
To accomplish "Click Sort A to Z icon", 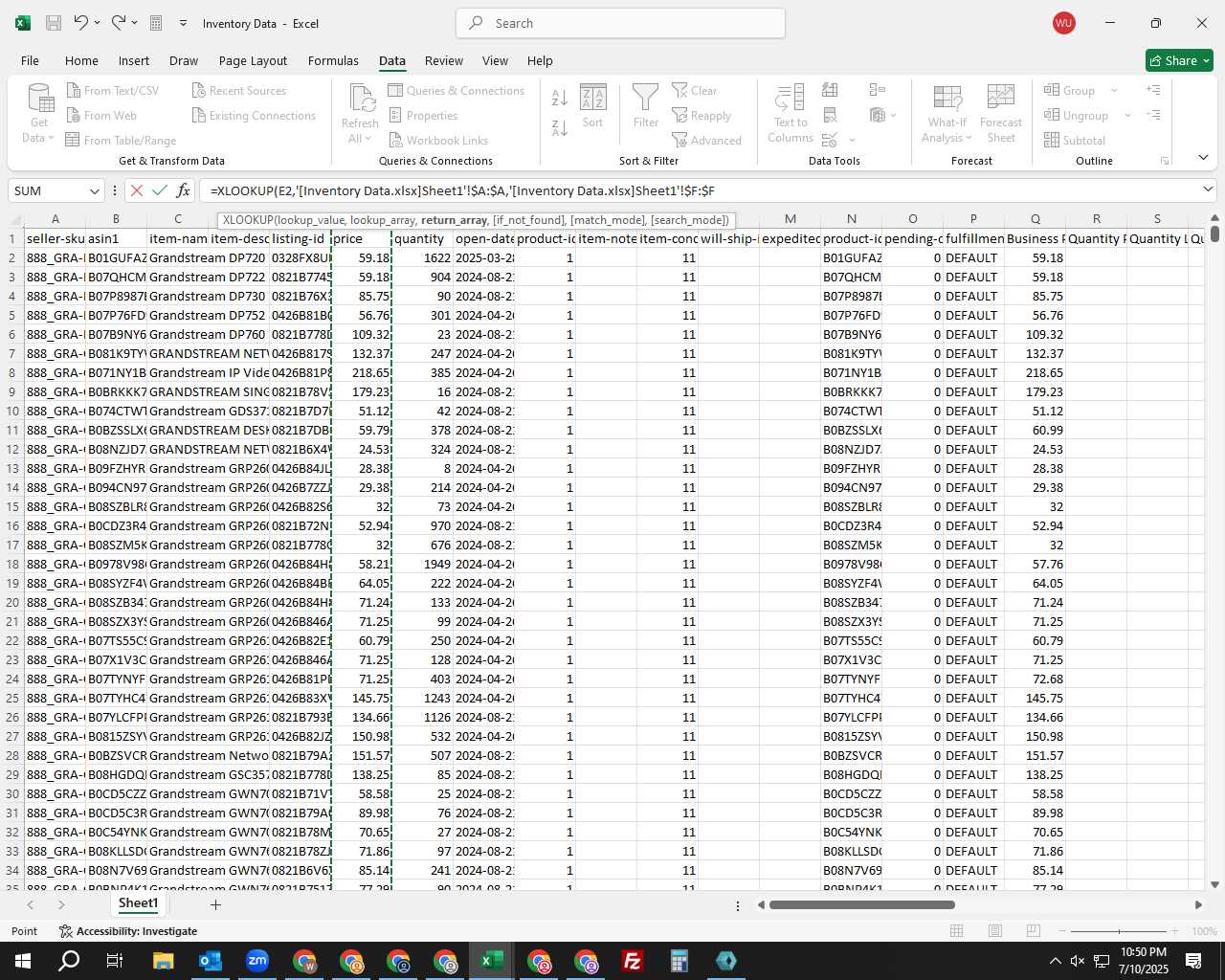I will click(560, 97).
